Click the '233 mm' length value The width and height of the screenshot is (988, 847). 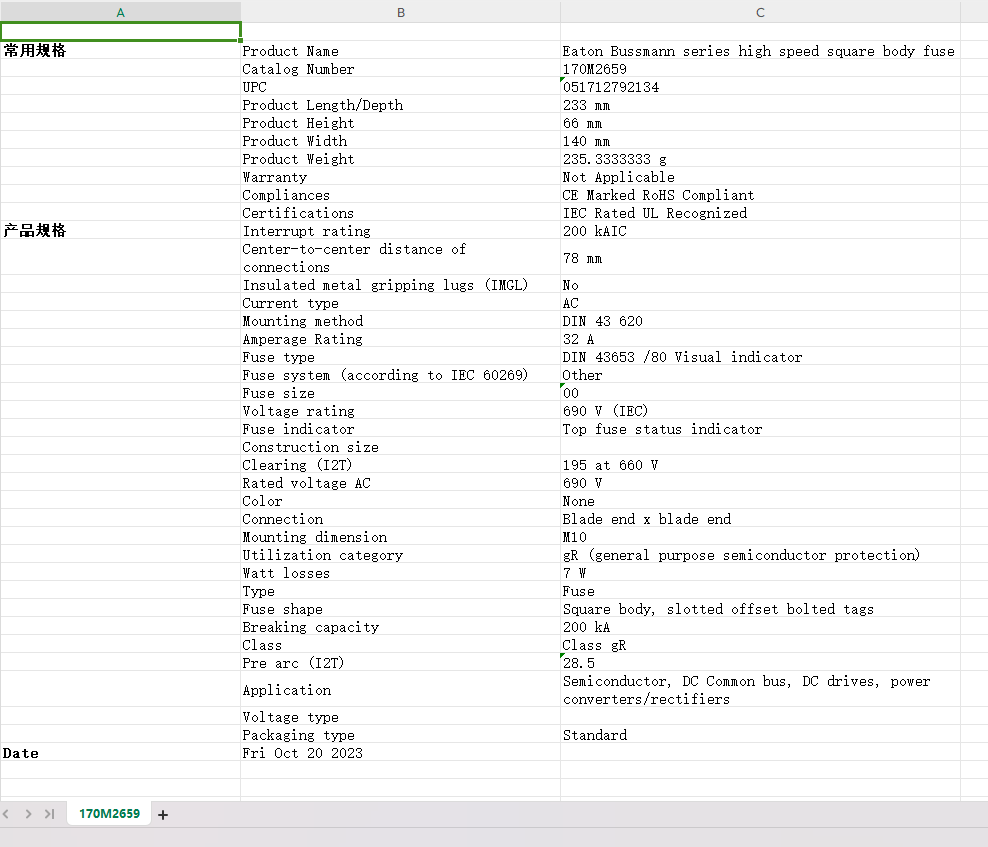tap(760, 105)
